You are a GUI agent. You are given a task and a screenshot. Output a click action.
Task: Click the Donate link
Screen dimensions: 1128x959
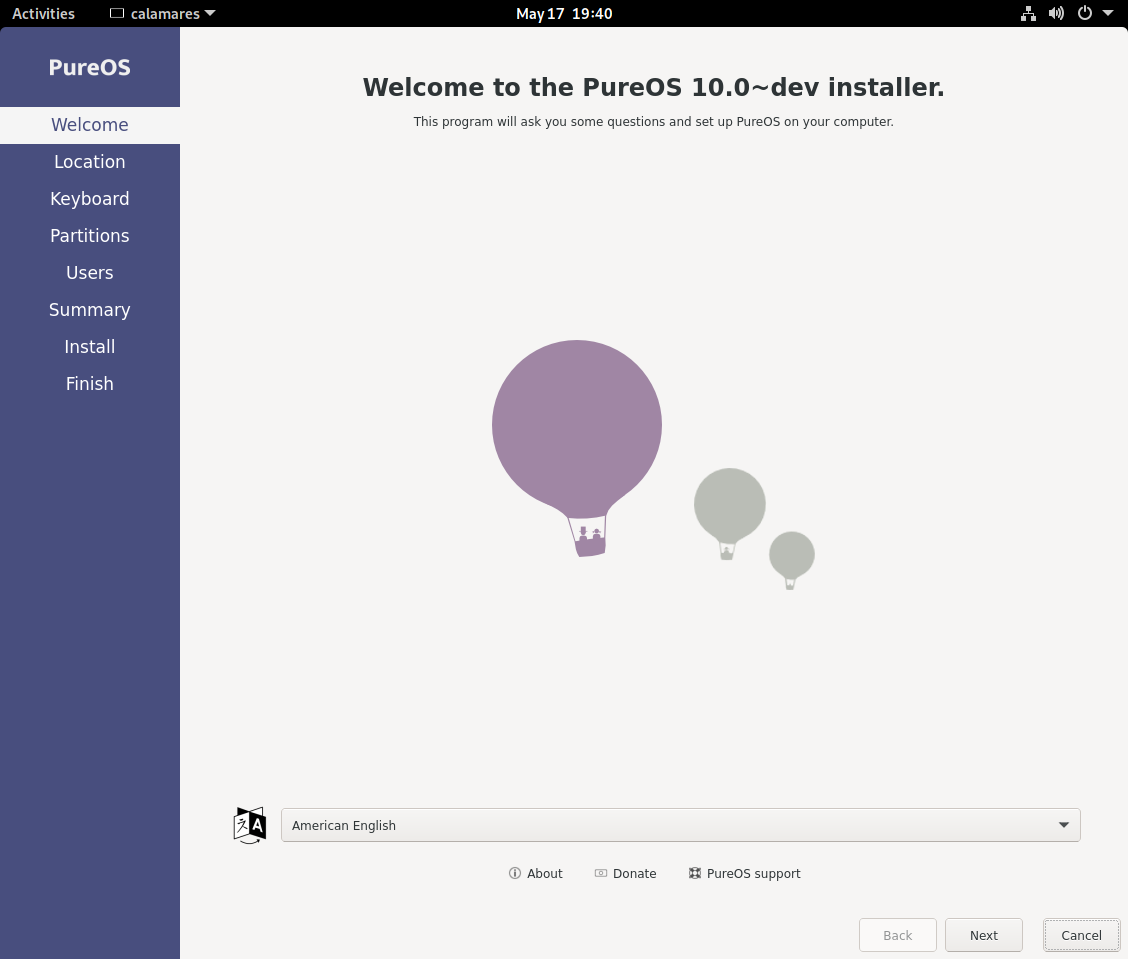(x=634, y=873)
